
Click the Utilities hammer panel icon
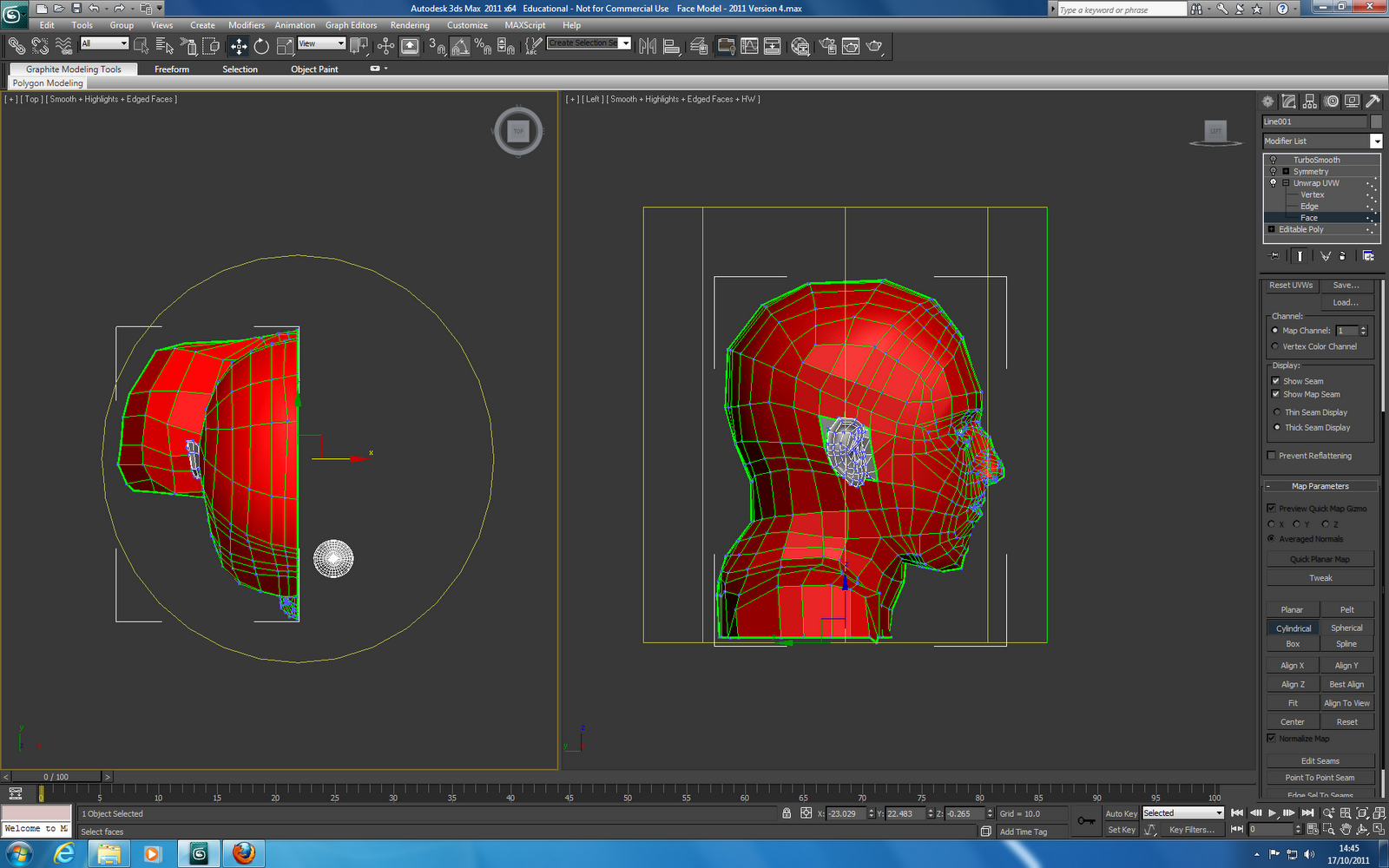click(1373, 102)
